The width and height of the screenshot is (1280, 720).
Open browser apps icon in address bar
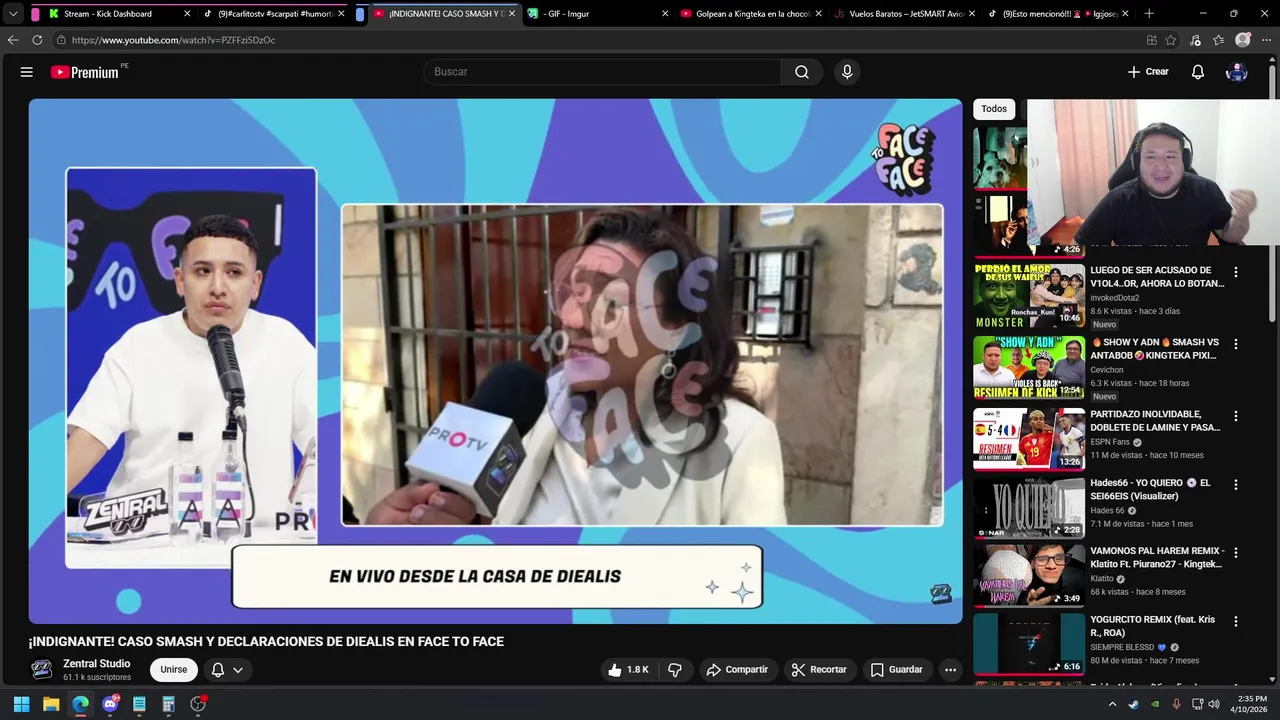tap(1152, 40)
